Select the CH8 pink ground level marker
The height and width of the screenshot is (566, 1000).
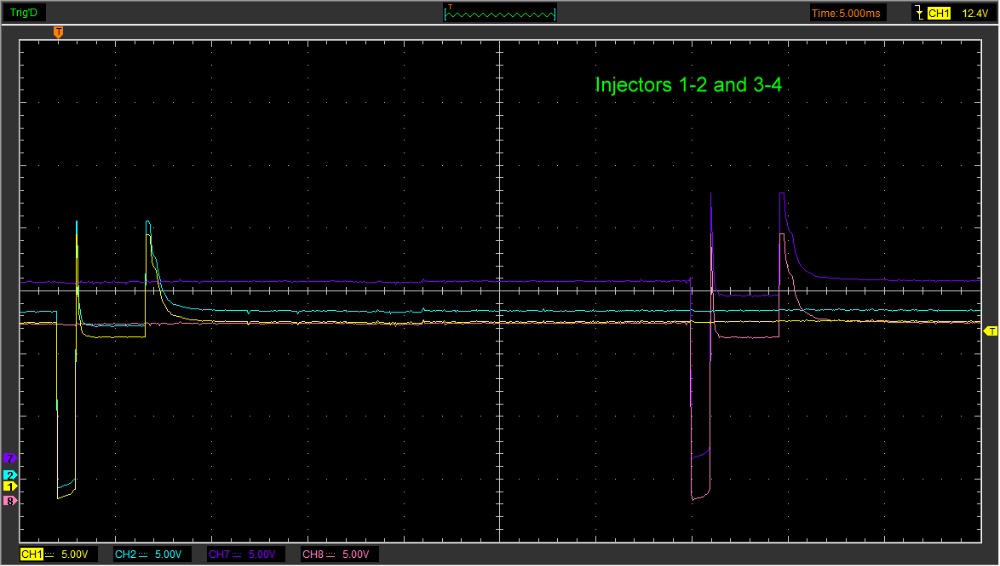(x=10, y=501)
